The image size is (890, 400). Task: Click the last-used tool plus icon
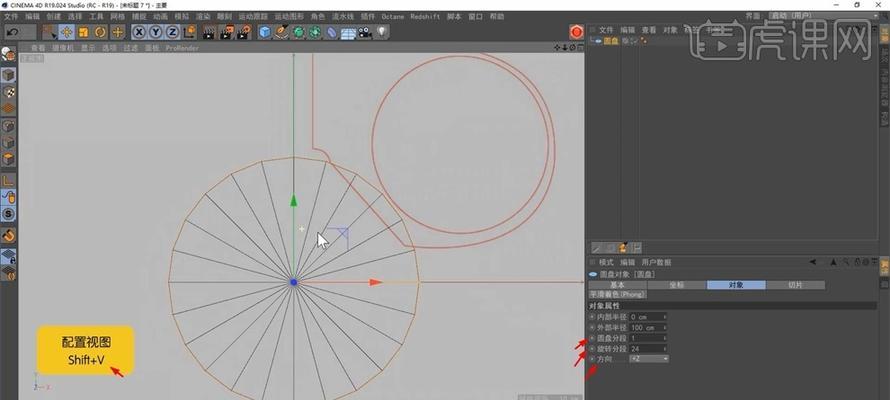point(117,32)
